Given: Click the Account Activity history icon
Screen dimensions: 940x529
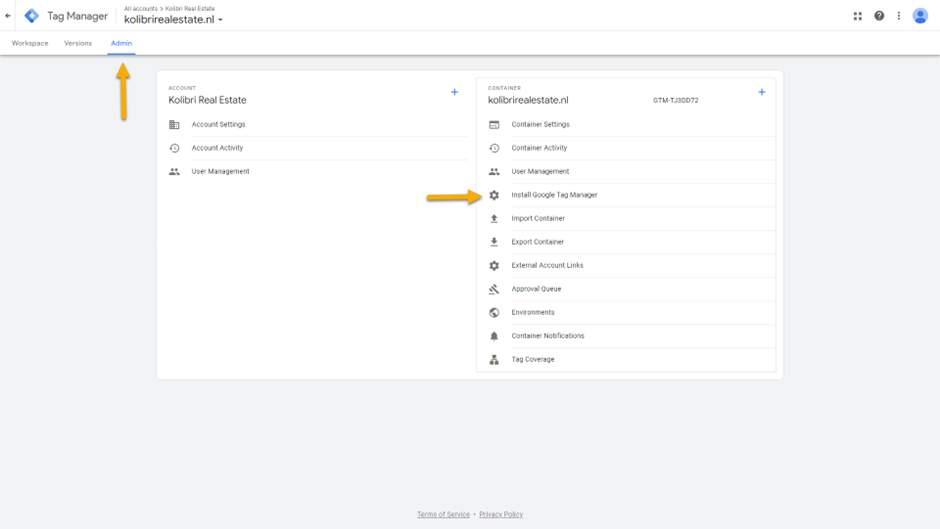Looking at the screenshot, I should 174,148.
